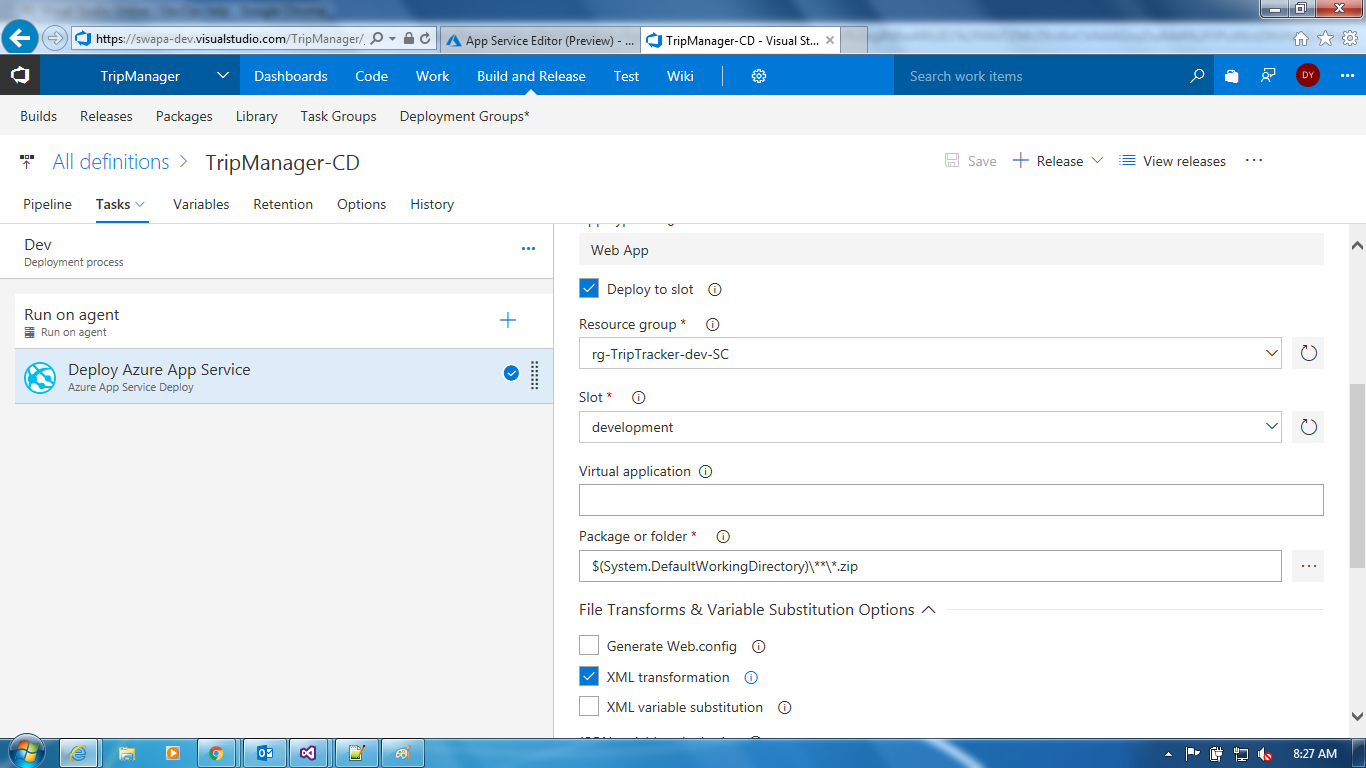Switch to the App Service Editor browser tab

pyautogui.click(x=539, y=40)
